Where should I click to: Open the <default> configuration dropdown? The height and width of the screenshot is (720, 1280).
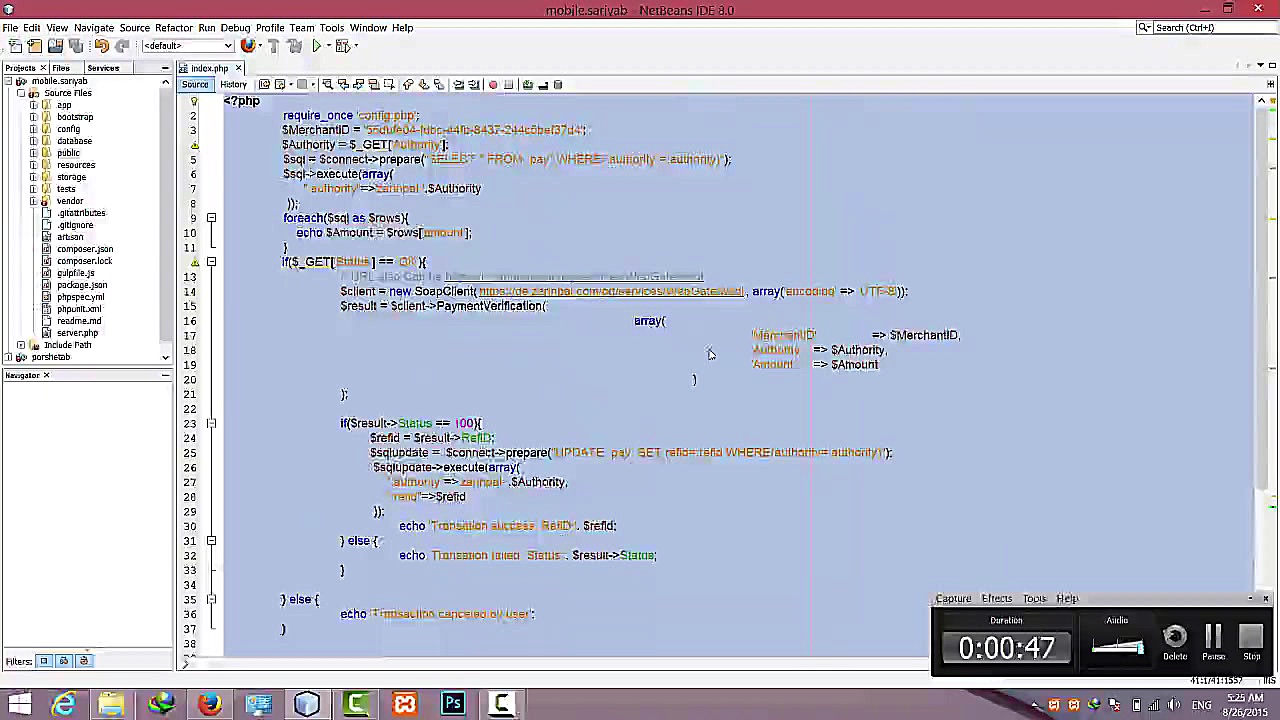187,46
